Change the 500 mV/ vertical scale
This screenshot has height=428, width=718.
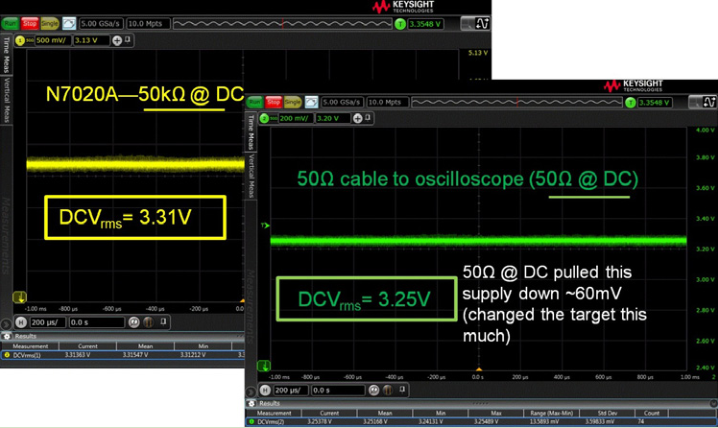[x=52, y=40]
